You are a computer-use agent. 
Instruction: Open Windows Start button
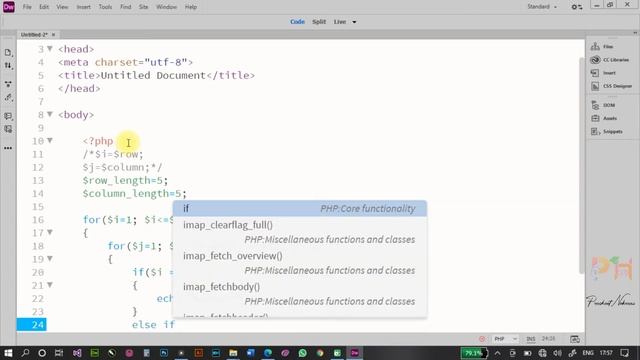(8, 353)
